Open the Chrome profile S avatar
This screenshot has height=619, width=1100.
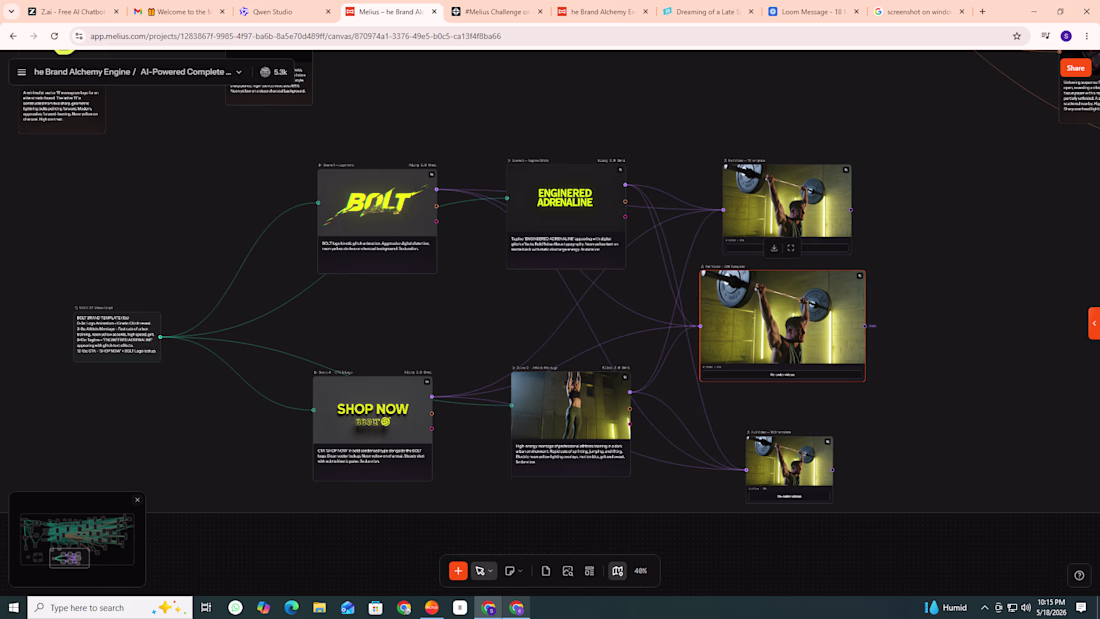(x=1066, y=36)
